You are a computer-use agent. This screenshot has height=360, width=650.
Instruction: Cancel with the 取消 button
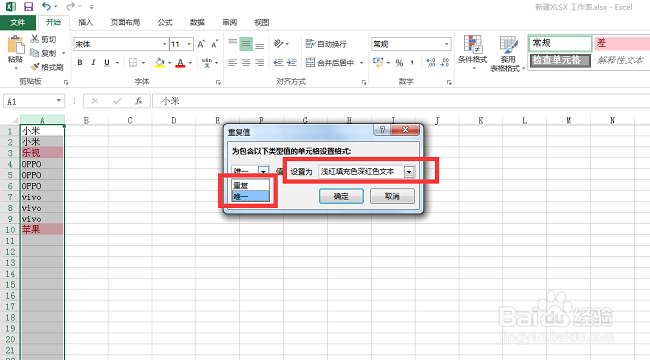coord(392,196)
